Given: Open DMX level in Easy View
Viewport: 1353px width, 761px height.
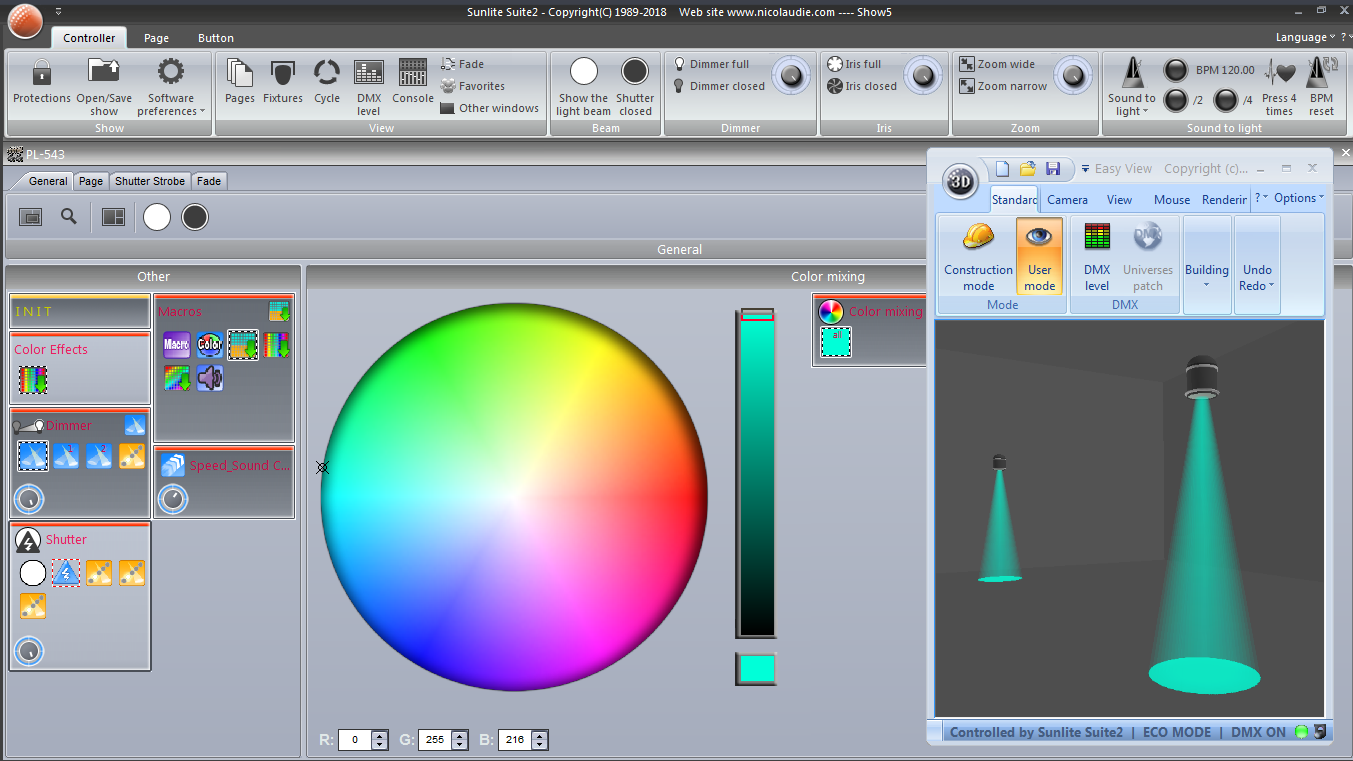Looking at the screenshot, I should [1097, 258].
